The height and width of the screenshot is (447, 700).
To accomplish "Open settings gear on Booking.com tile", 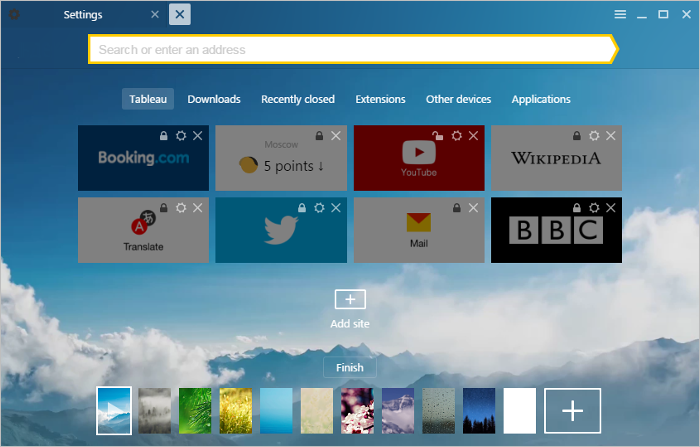I will (x=181, y=136).
